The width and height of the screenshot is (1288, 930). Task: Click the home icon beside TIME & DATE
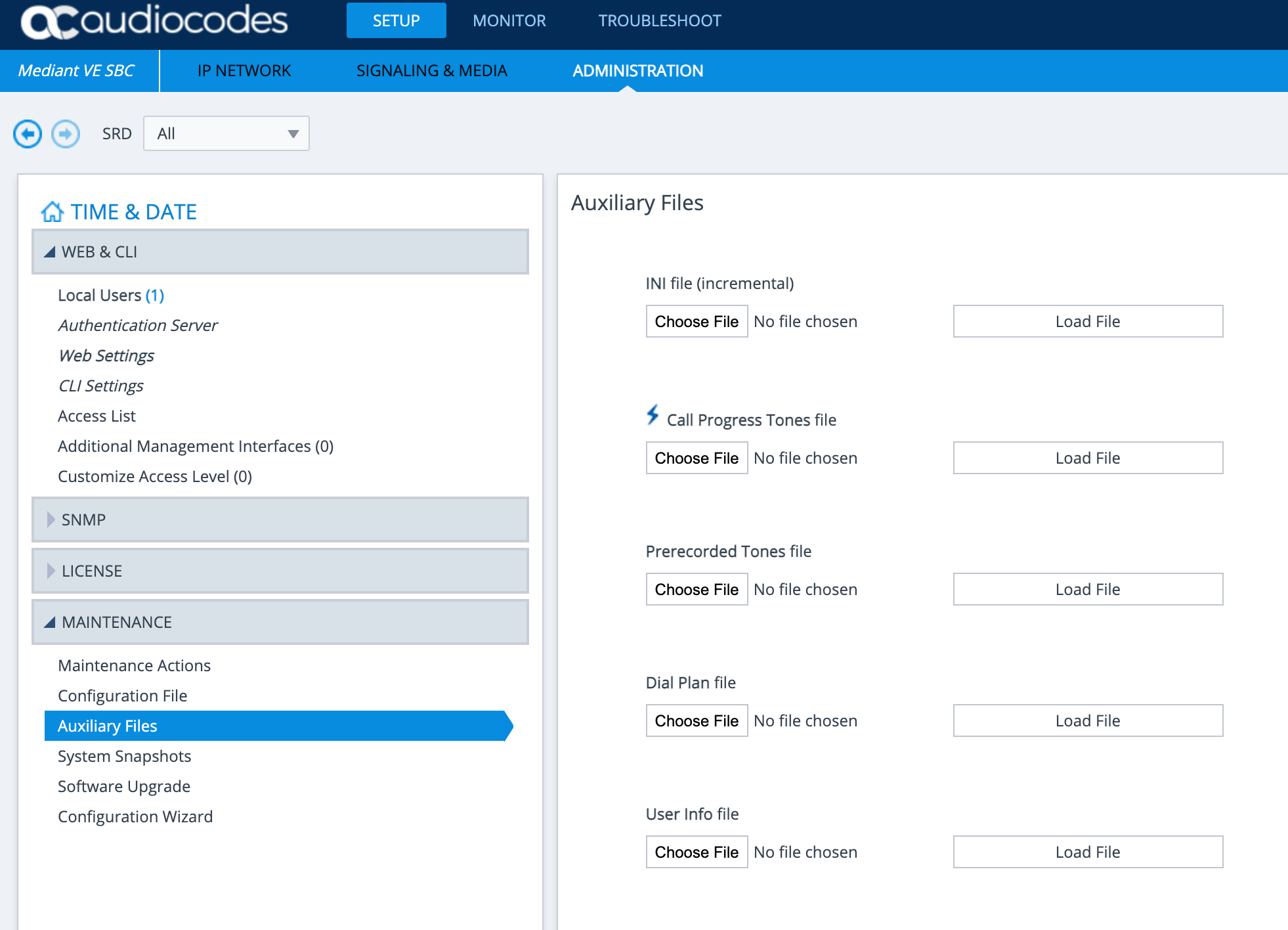click(x=53, y=212)
